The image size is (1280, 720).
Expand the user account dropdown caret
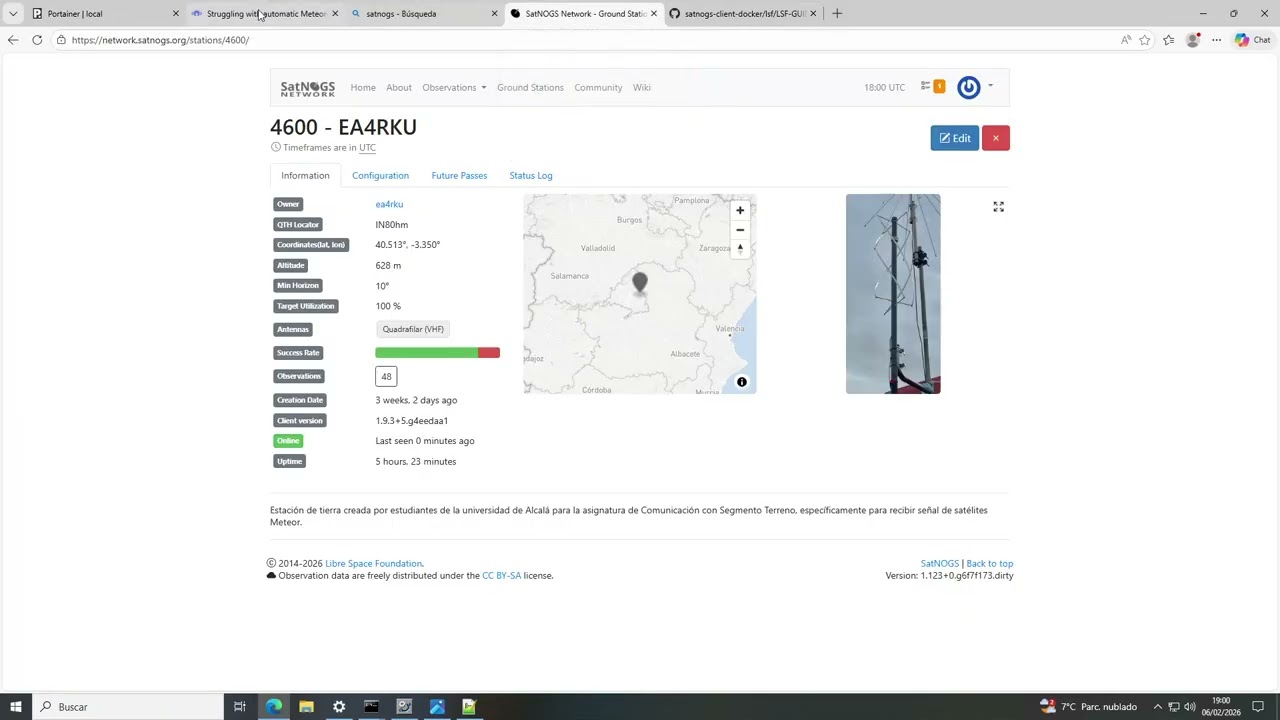tap(990, 86)
